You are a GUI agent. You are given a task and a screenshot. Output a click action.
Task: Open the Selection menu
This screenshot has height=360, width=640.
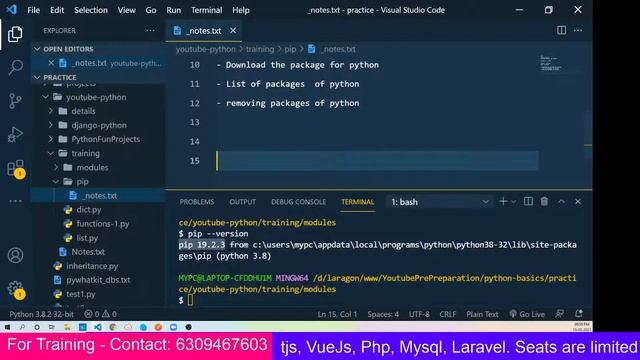point(91,10)
